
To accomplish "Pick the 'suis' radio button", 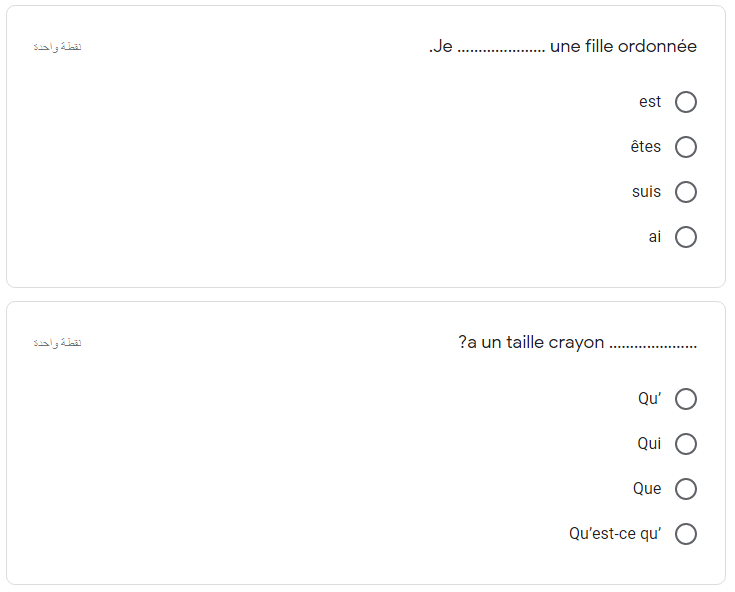I will 685,192.
